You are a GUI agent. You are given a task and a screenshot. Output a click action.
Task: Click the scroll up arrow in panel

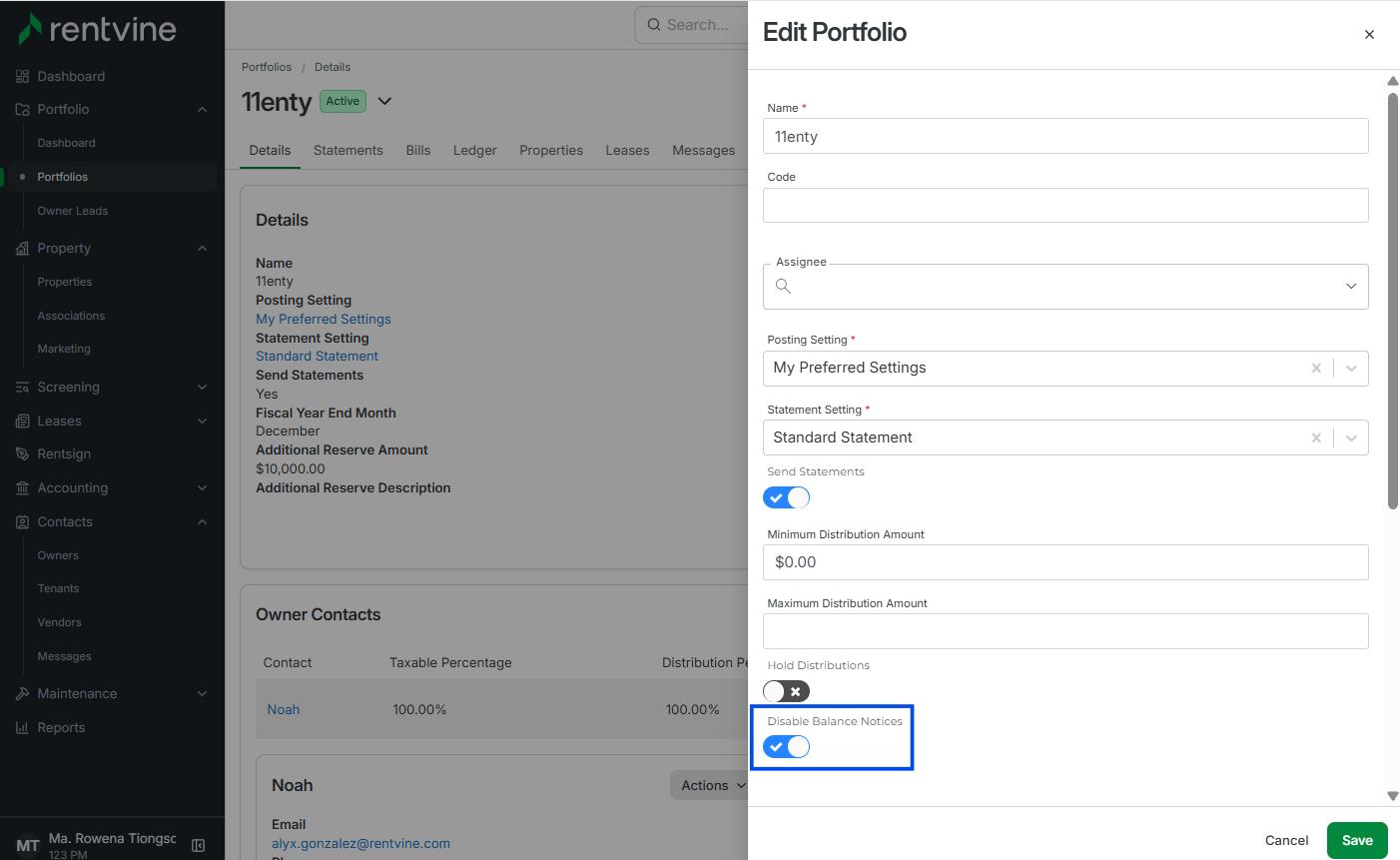pyautogui.click(x=1392, y=81)
